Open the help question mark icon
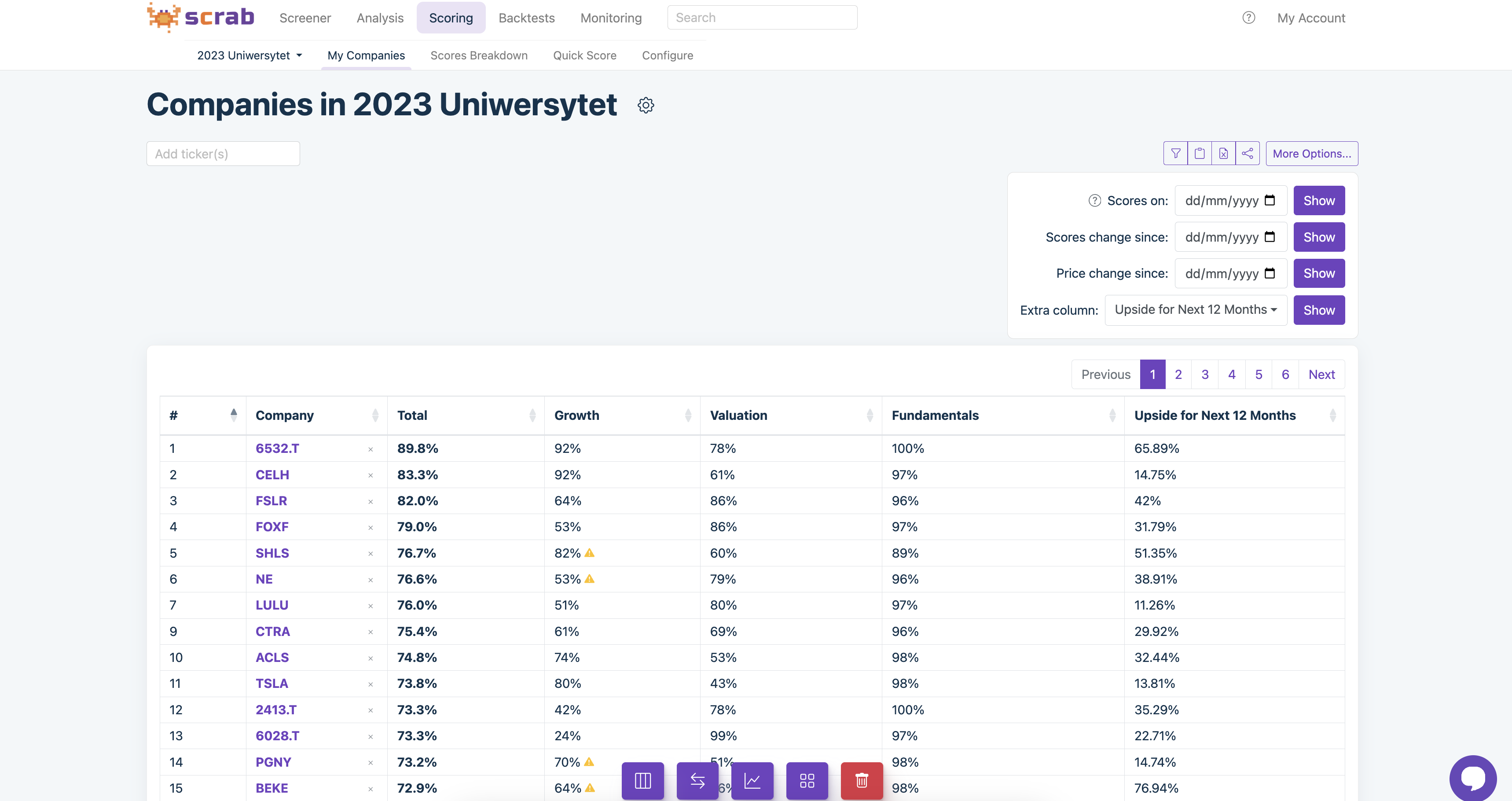This screenshot has height=801, width=1512. 1248,18
